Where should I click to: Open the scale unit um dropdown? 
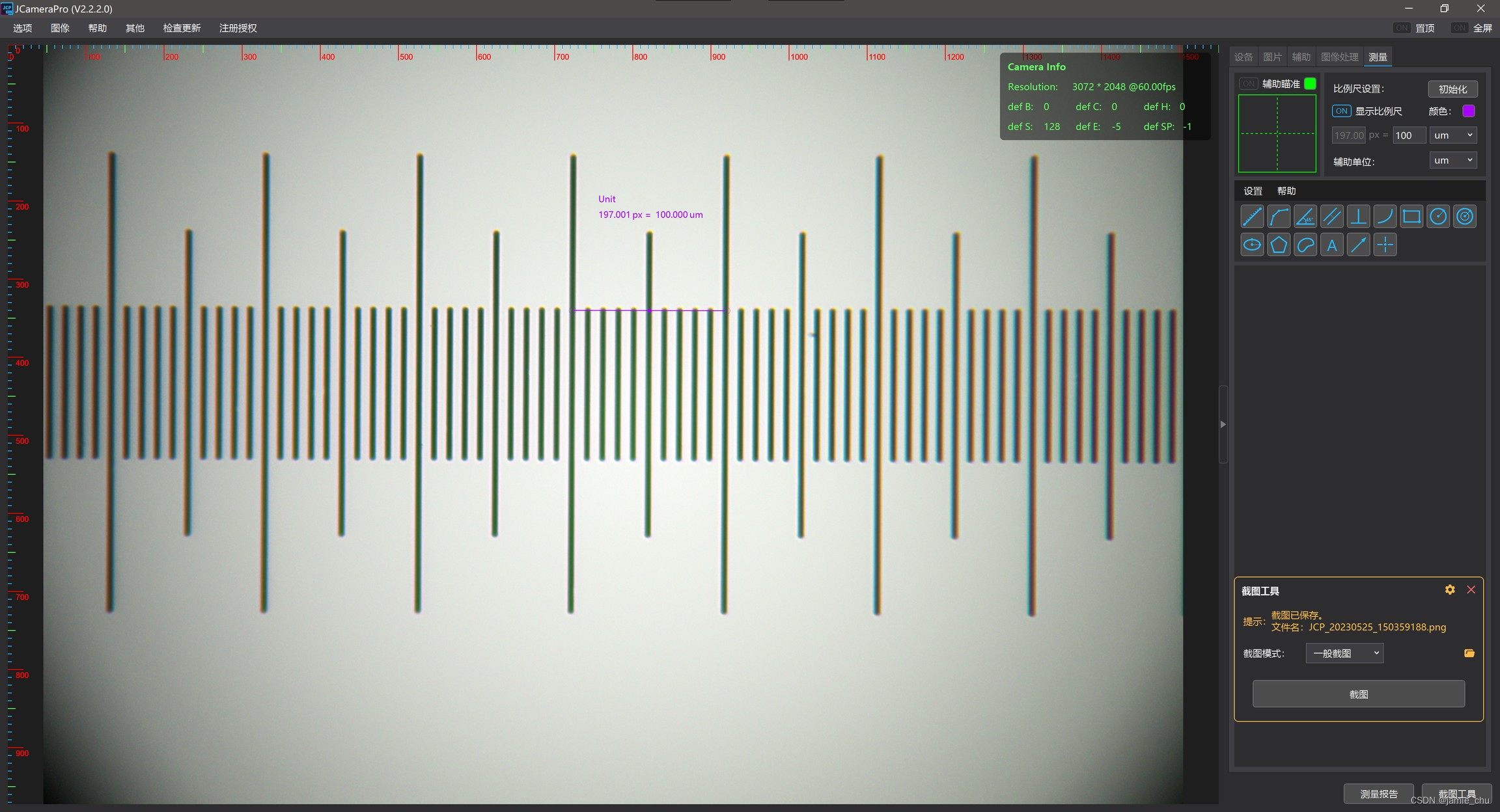[1452, 135]
